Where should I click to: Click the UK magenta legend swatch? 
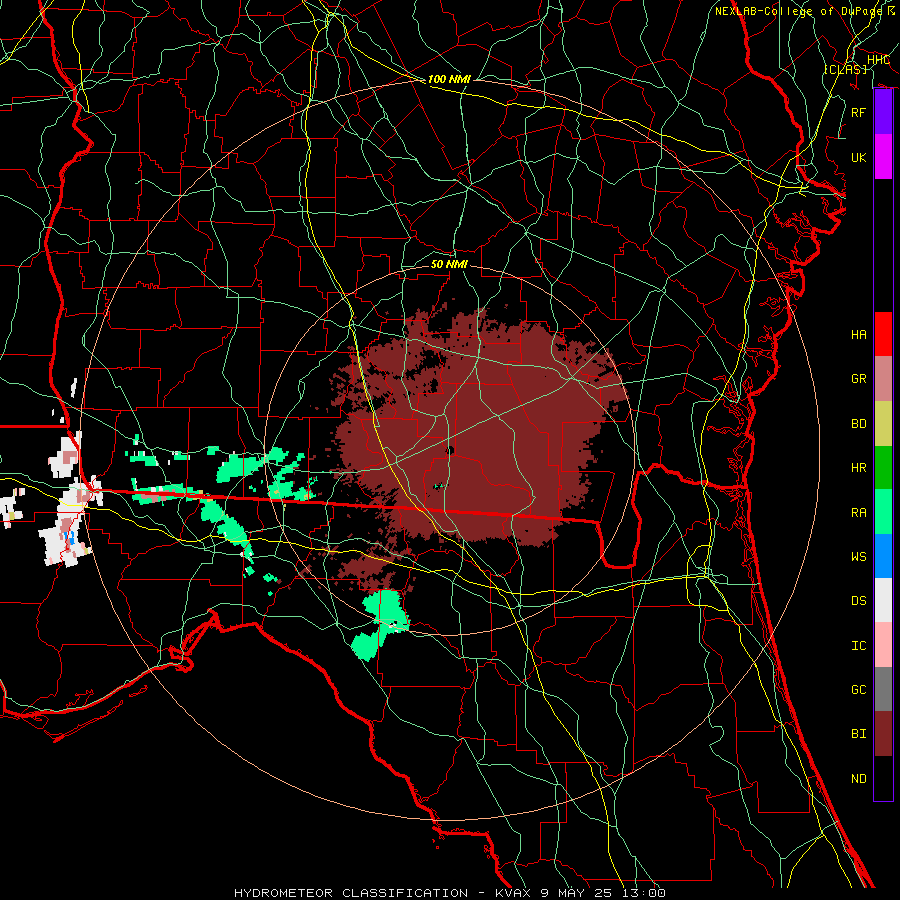coord(883,157)
